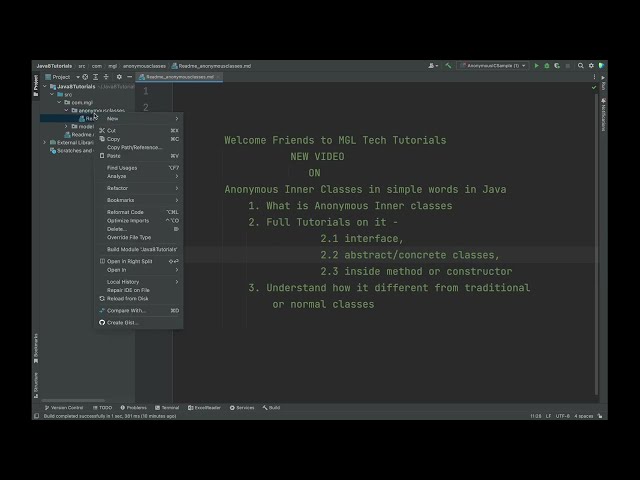This screenshot has height=480, width=640.
Task: Open the Local History submenu
Action: click(139, 282)
